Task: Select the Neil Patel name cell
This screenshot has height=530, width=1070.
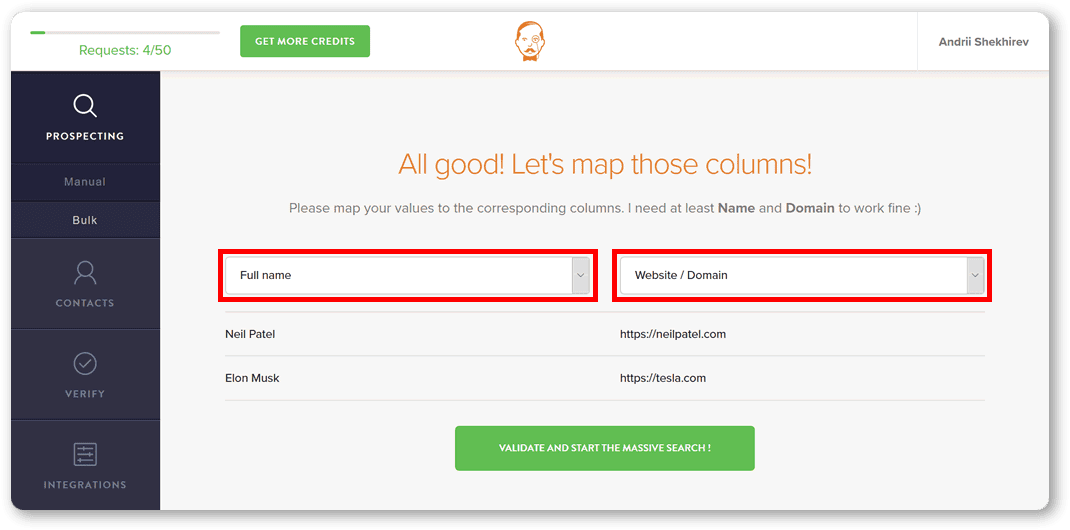Action: [250, 334]
